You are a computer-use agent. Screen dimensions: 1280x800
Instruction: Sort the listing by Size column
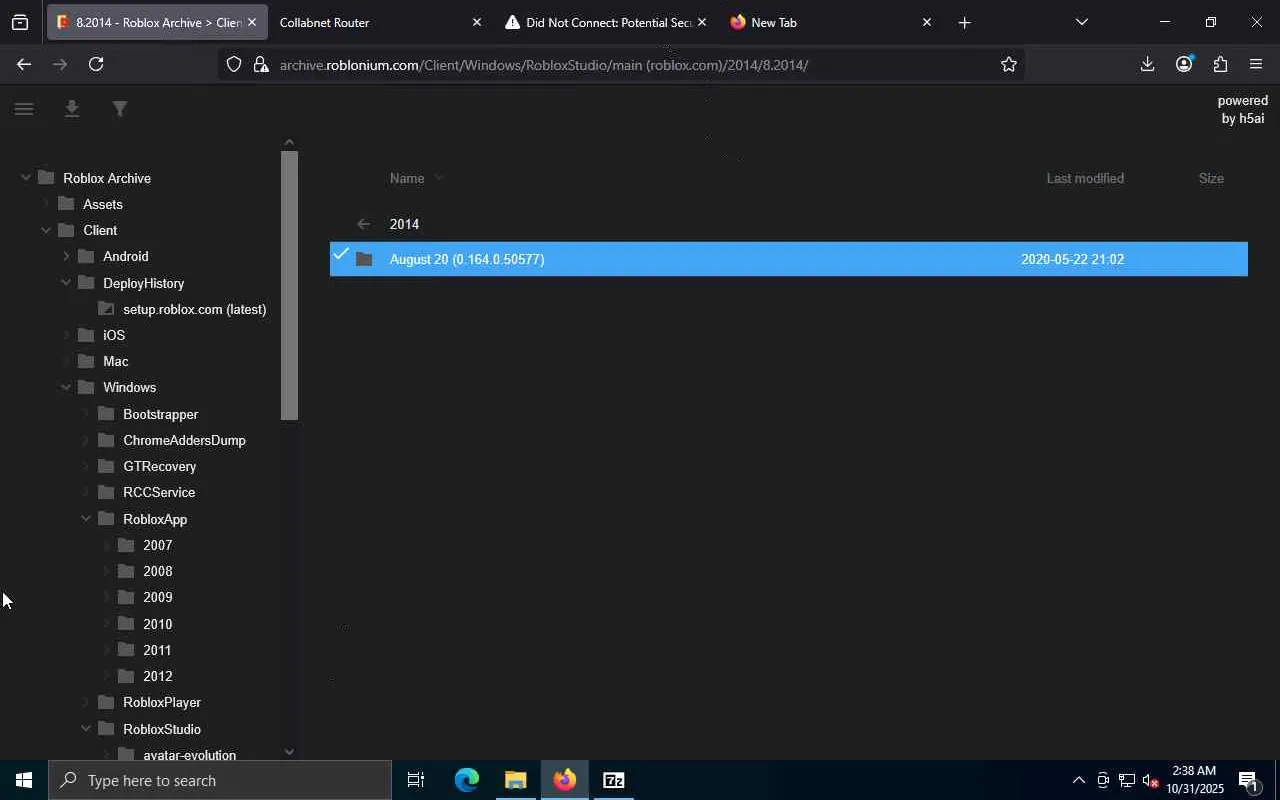pyautogui.click(x=1211, y=178)
